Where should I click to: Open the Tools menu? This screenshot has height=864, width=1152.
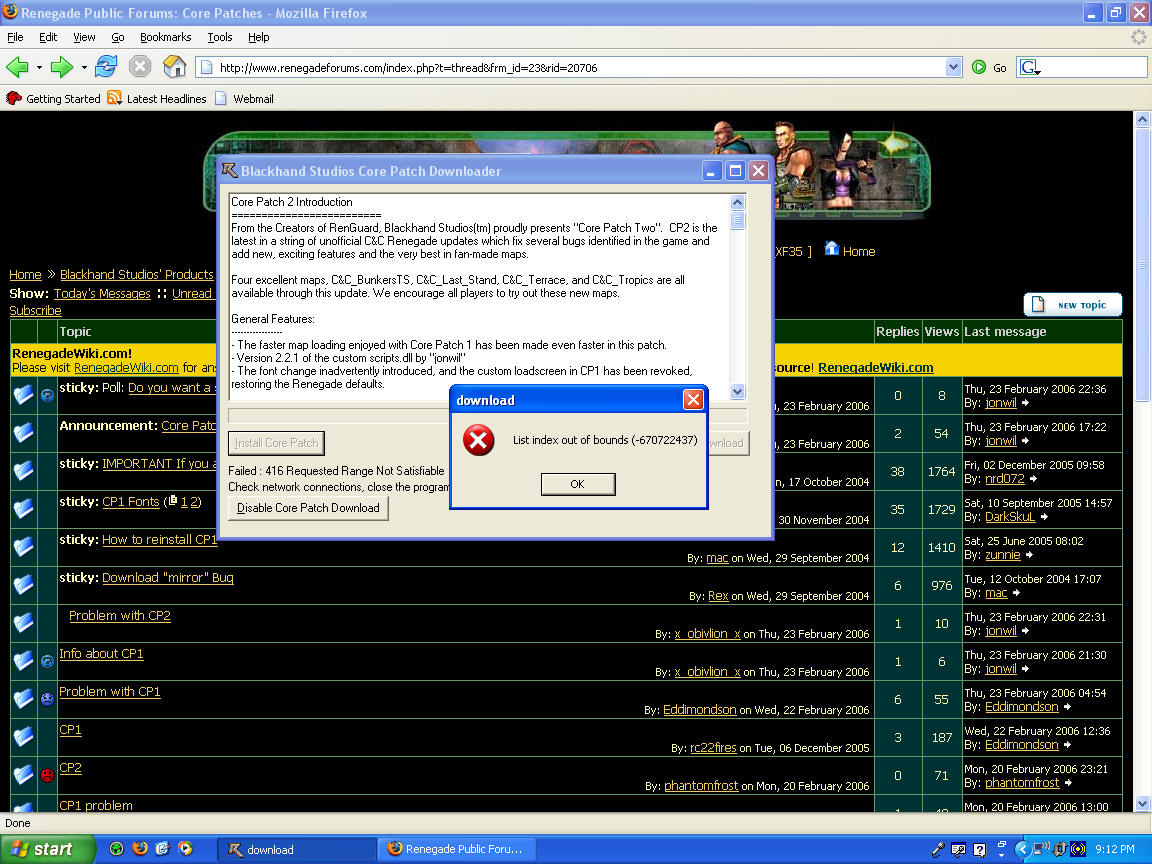(220, 37)
